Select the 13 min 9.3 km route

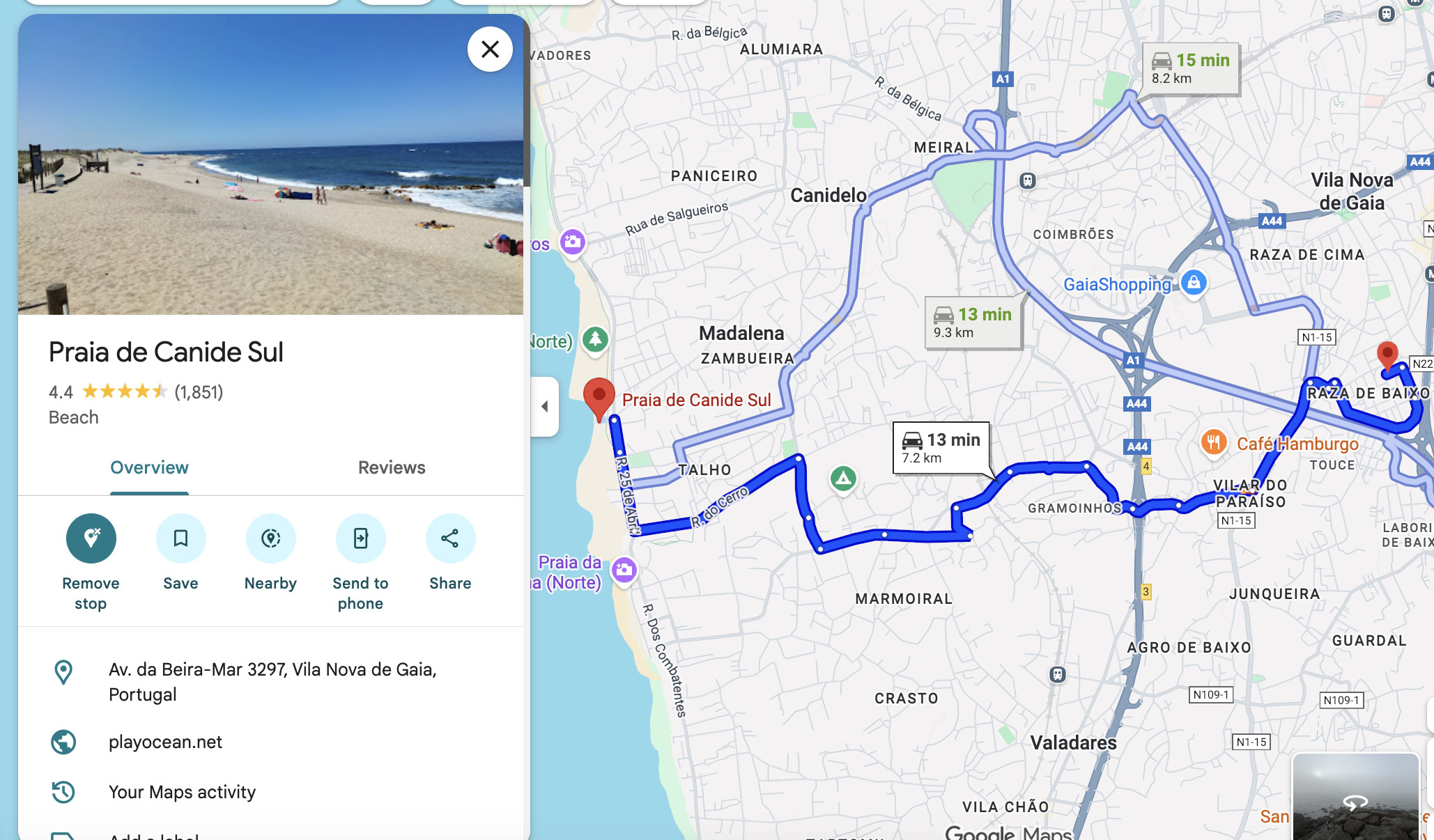tap(973, 322)
